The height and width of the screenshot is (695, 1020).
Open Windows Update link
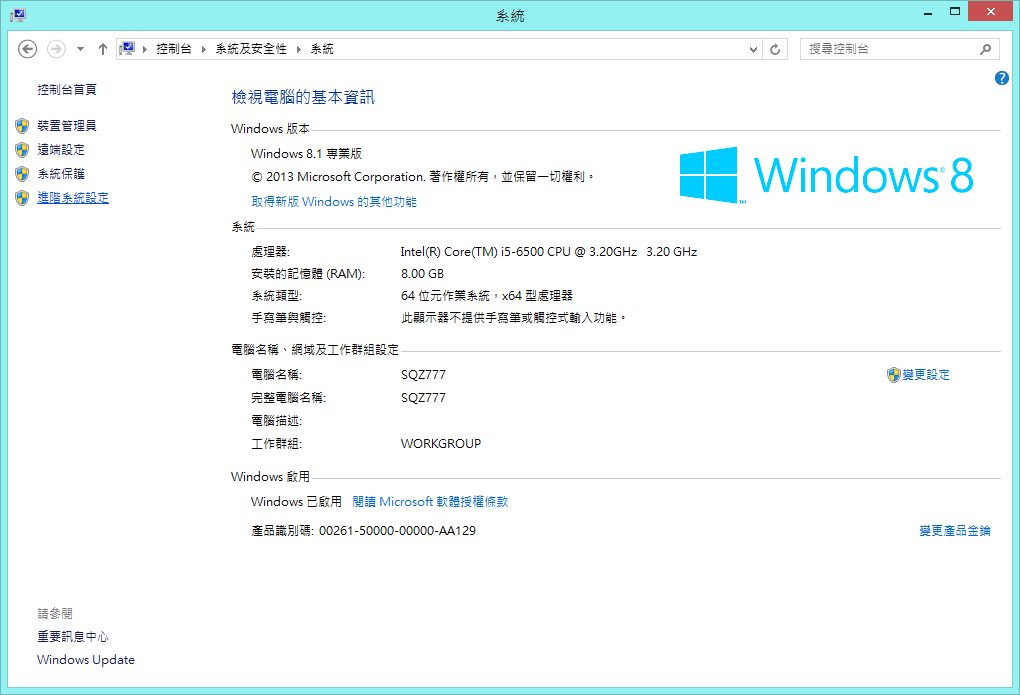86,660
